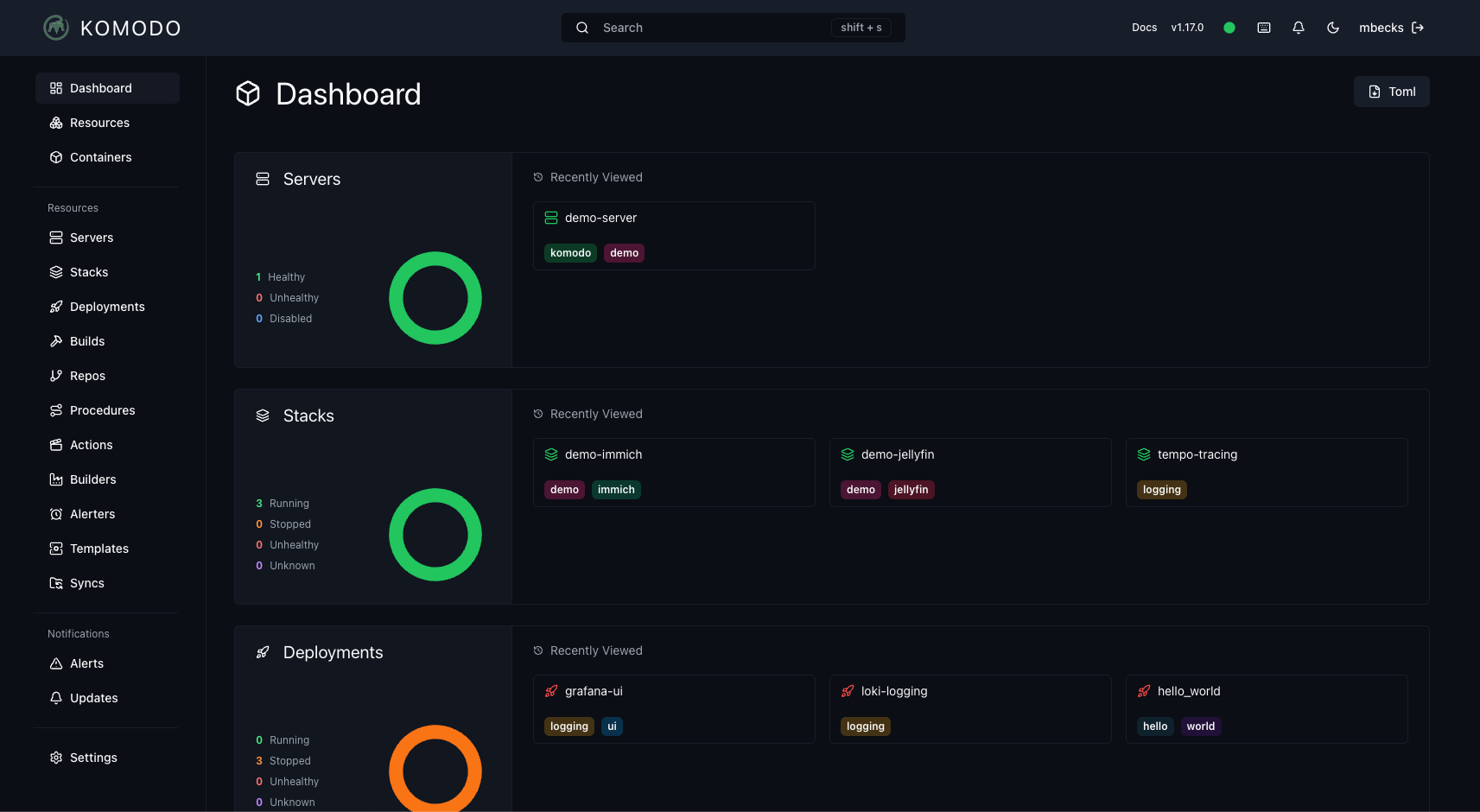Toggle dark mode with the moon icon
Viewport: 1480px width, 812px height.
point(1333,27)
